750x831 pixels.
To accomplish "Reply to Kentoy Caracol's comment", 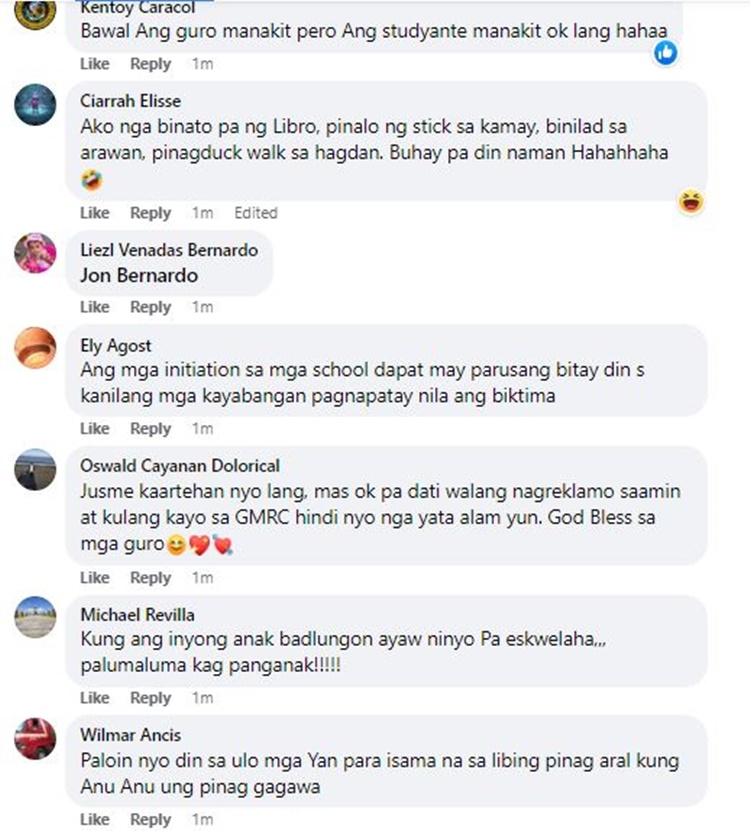I will 151,64.
